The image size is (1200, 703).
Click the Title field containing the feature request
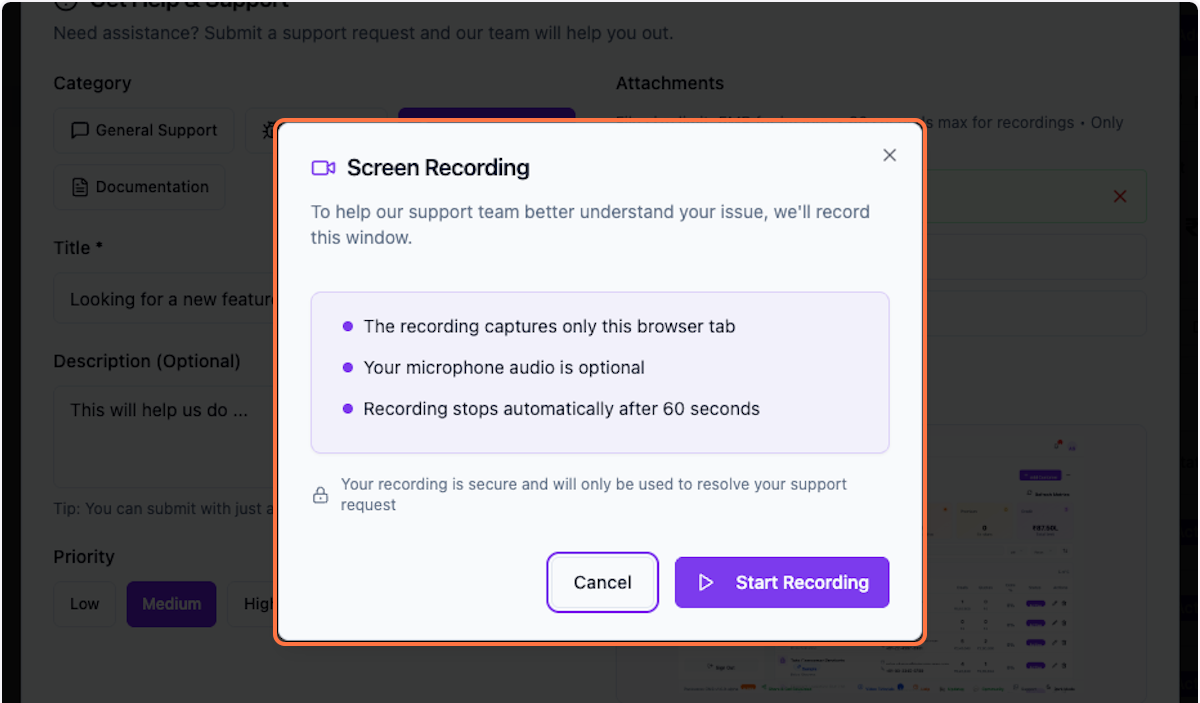[x=160, y=298]
